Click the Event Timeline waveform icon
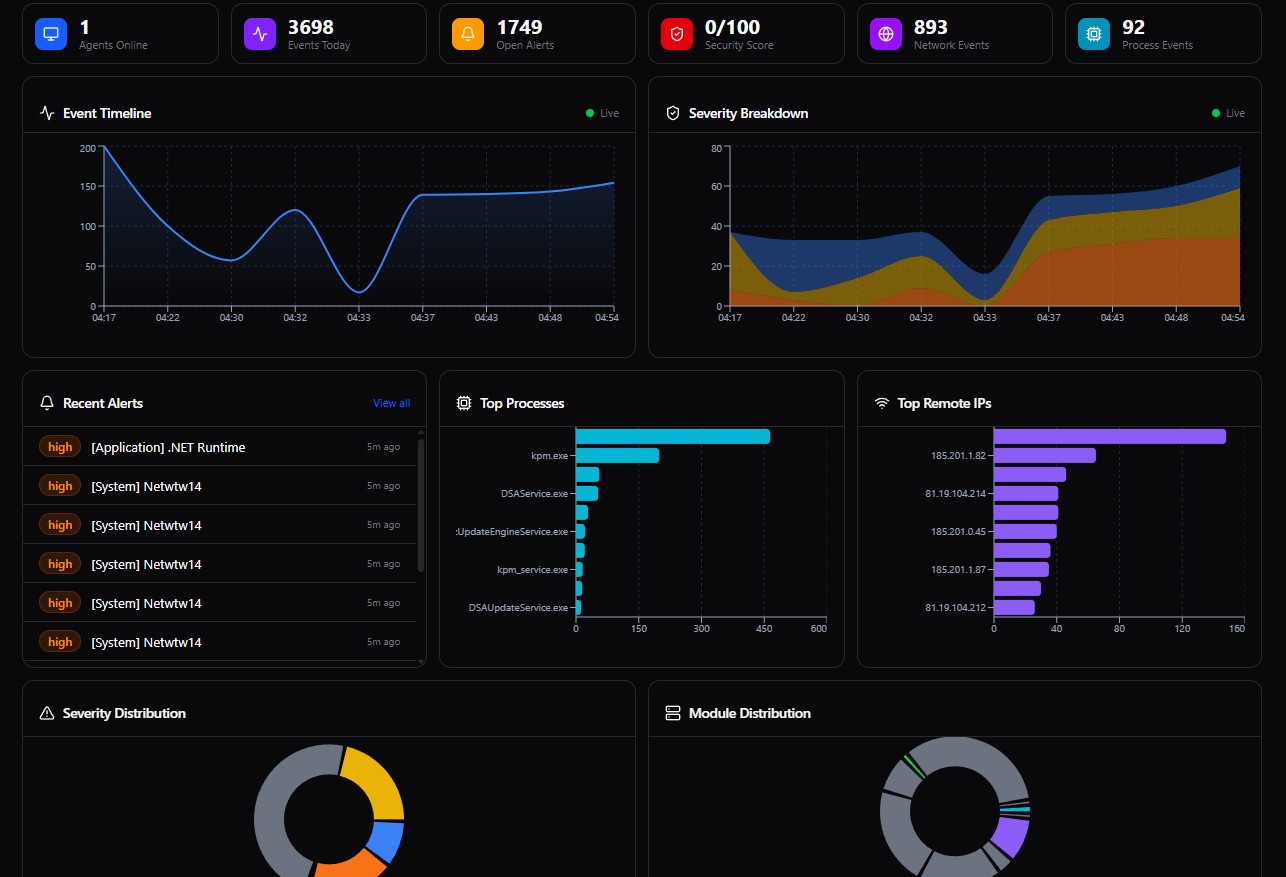The width and height of the screenshot is (1286, 877). tap(46, 113)
